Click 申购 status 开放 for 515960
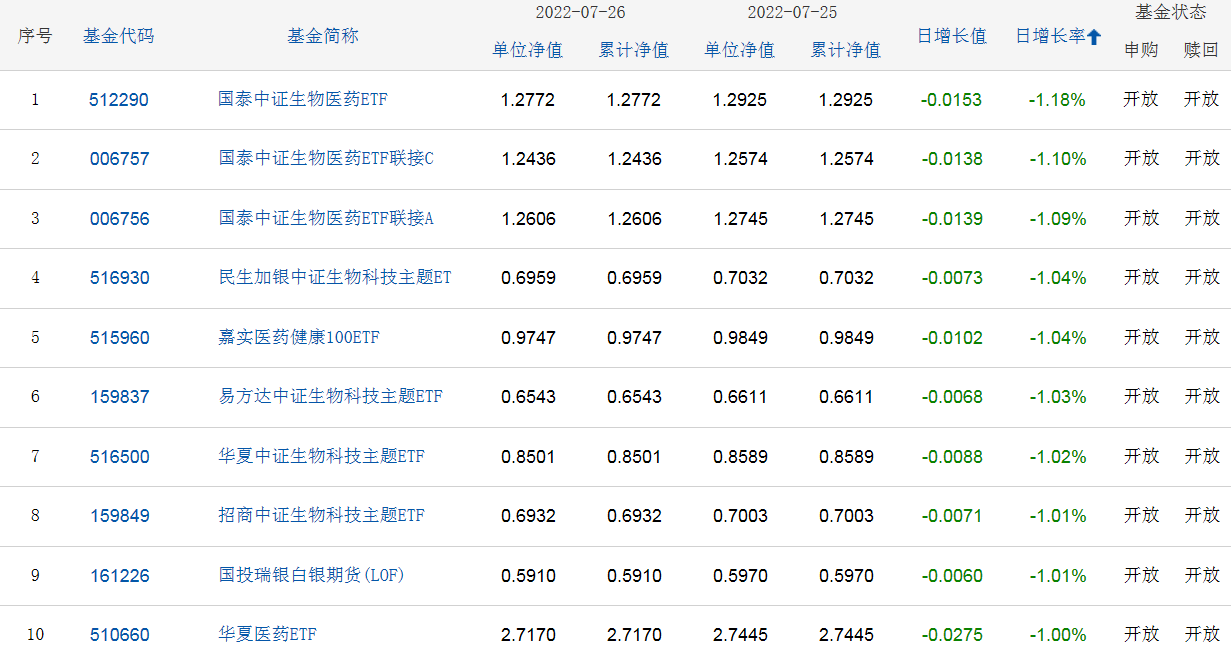Image resolution: width=1231 pixels, height=662 pixels. [x=1141, y=337]
